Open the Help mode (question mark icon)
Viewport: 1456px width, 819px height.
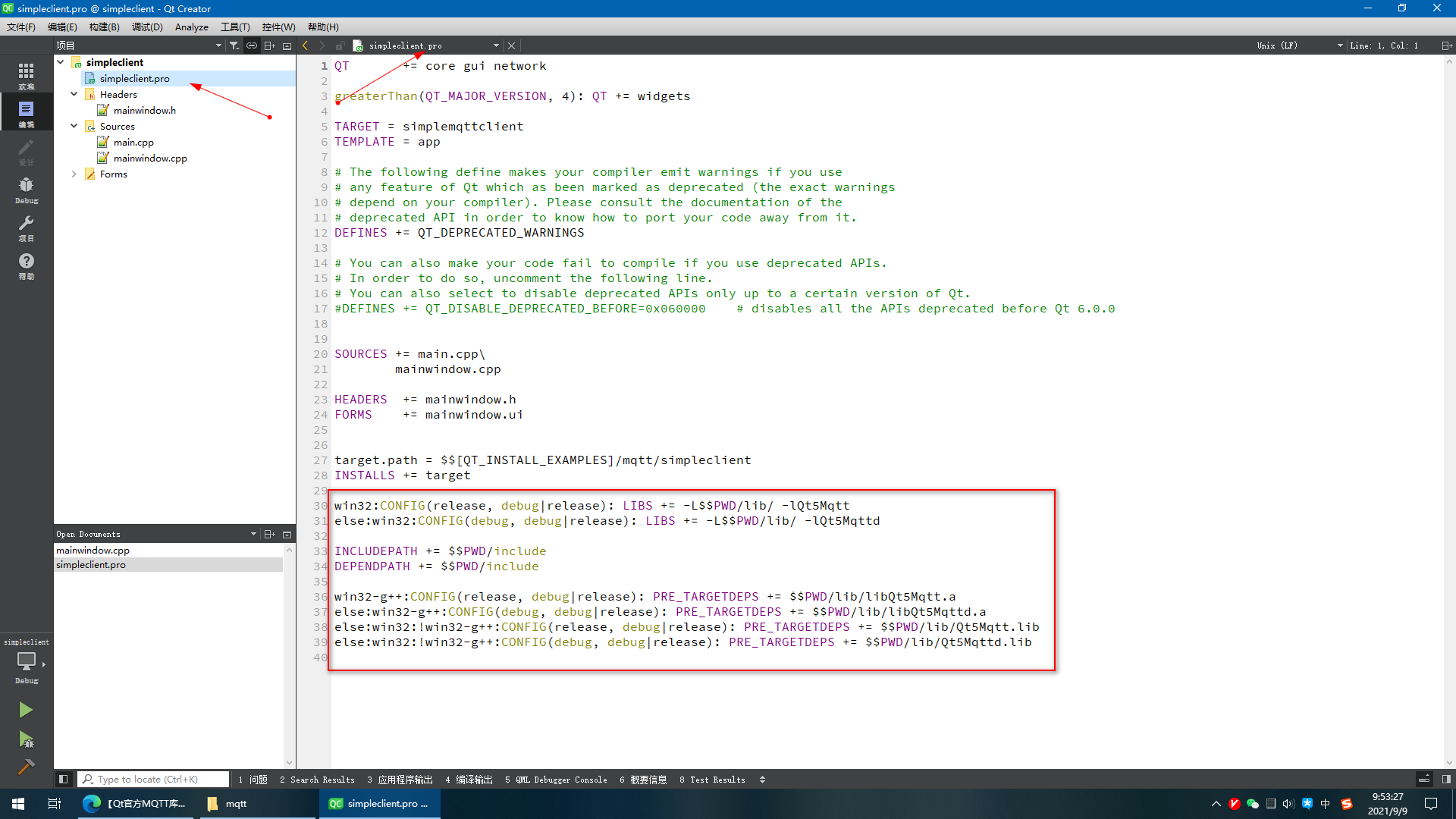[x=26, y=265]
